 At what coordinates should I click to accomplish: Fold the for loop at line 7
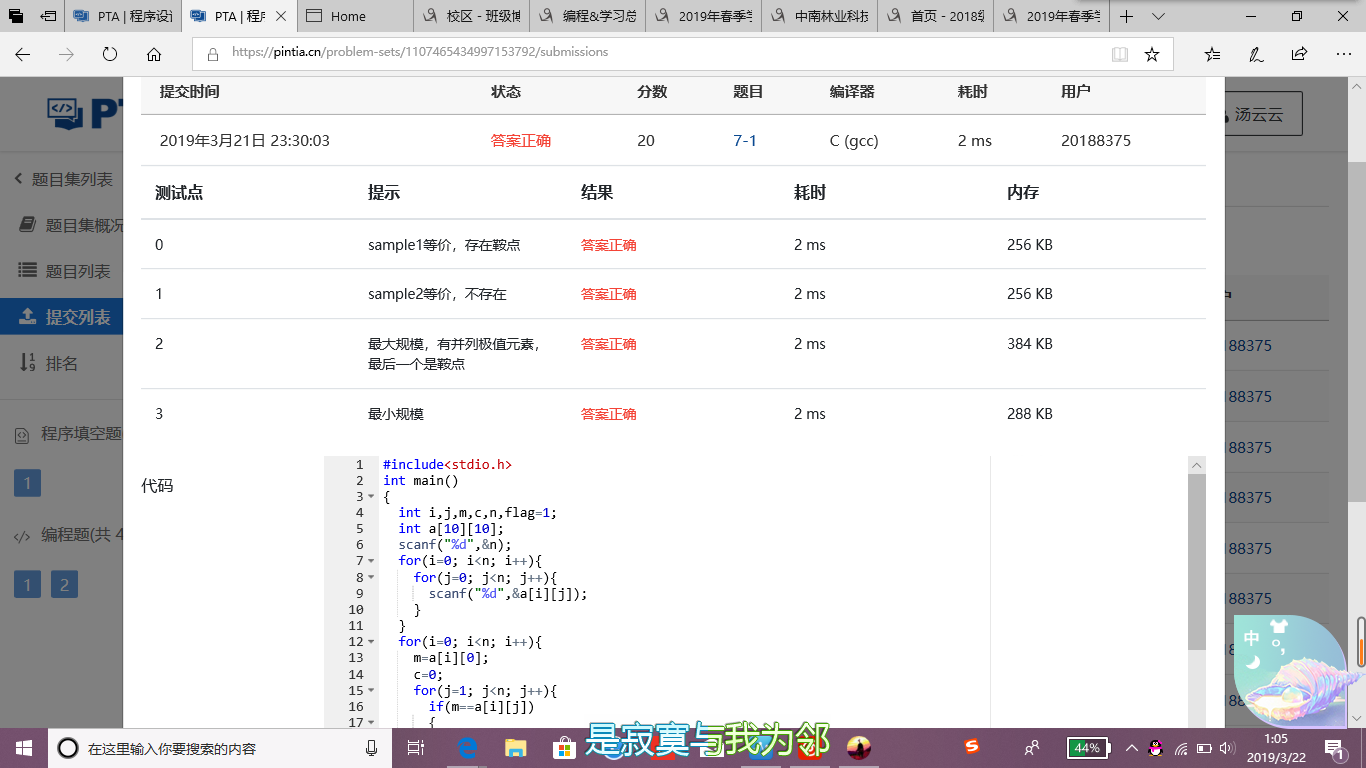371,561
